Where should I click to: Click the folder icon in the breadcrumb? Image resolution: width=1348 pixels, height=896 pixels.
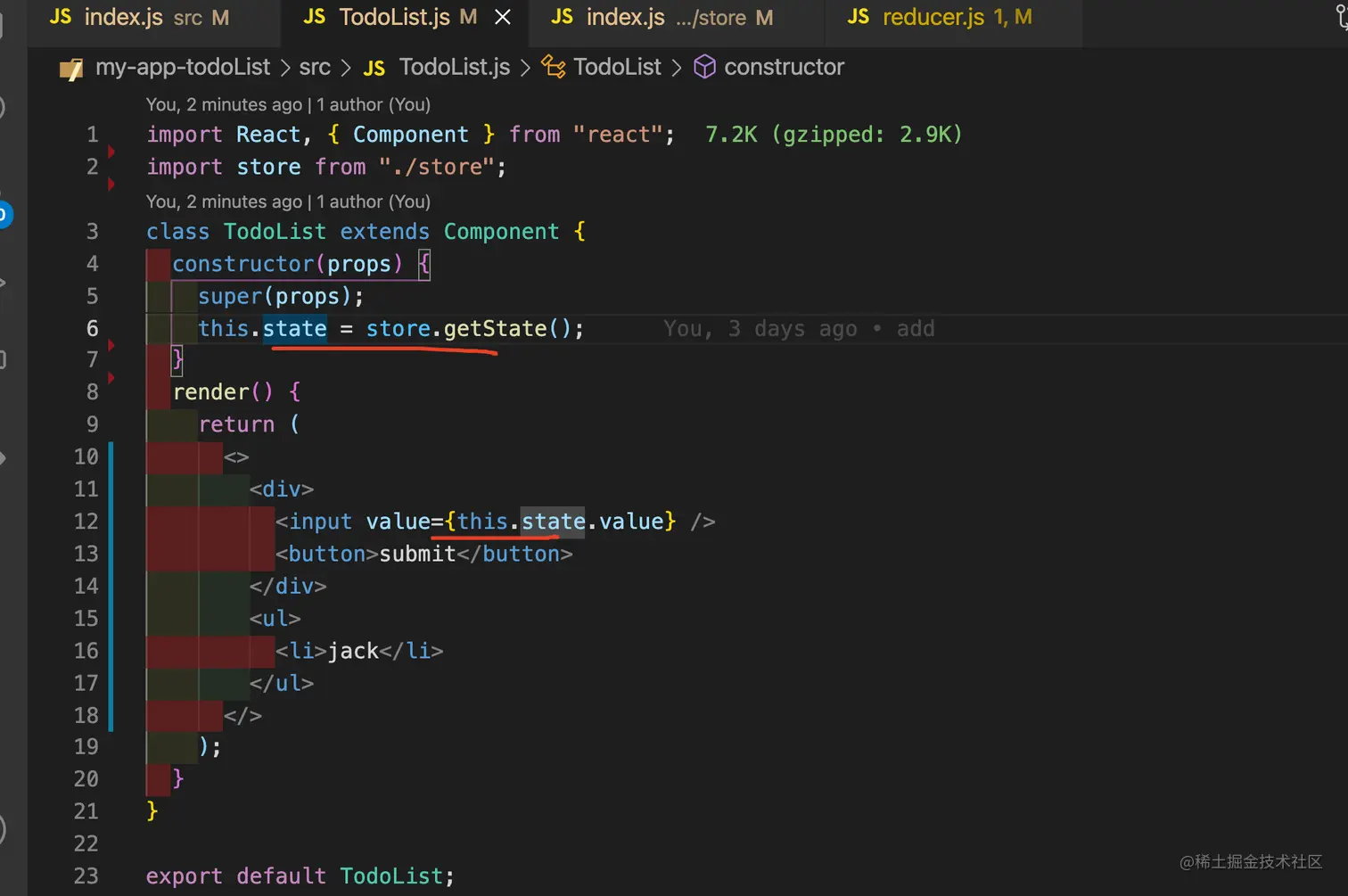[71, 68]
